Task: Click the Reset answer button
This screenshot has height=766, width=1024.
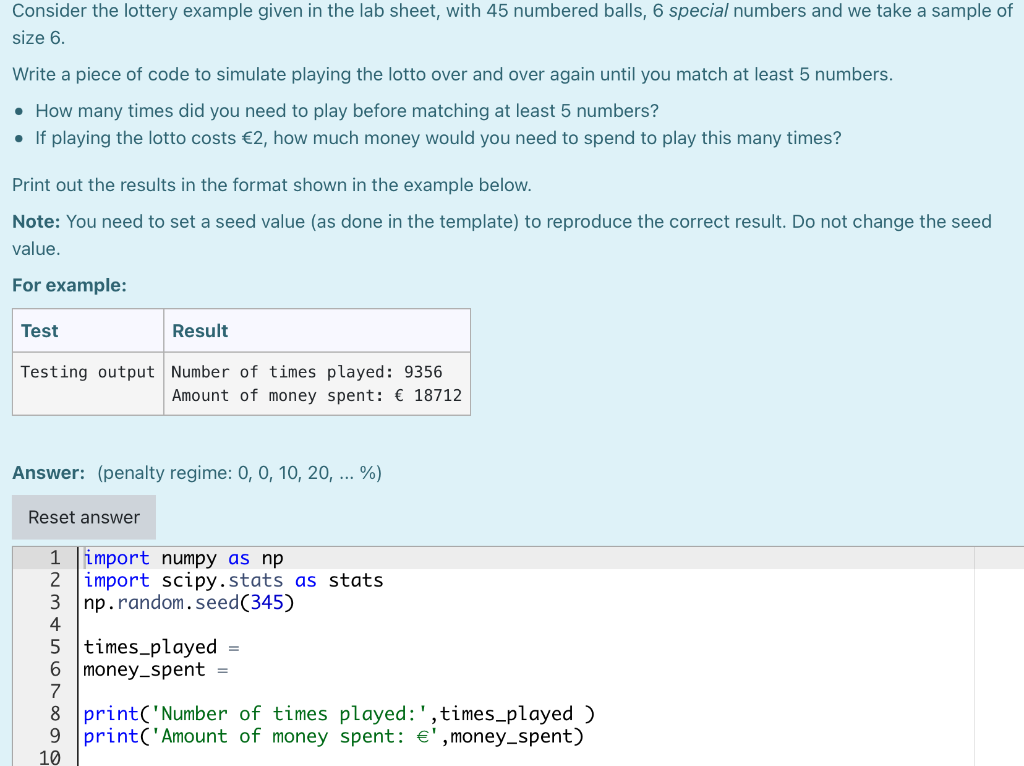Action: (83, 517)
